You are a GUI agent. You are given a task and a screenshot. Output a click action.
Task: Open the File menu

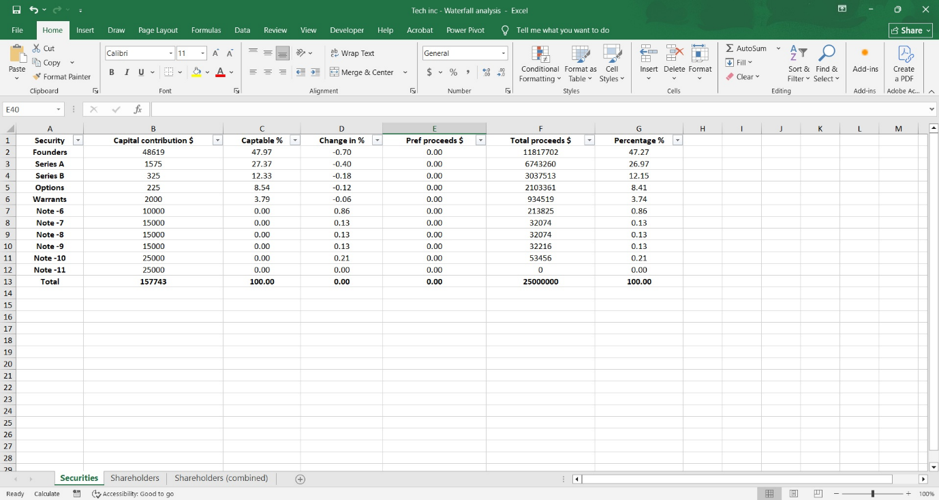click(x=17, y=30)
